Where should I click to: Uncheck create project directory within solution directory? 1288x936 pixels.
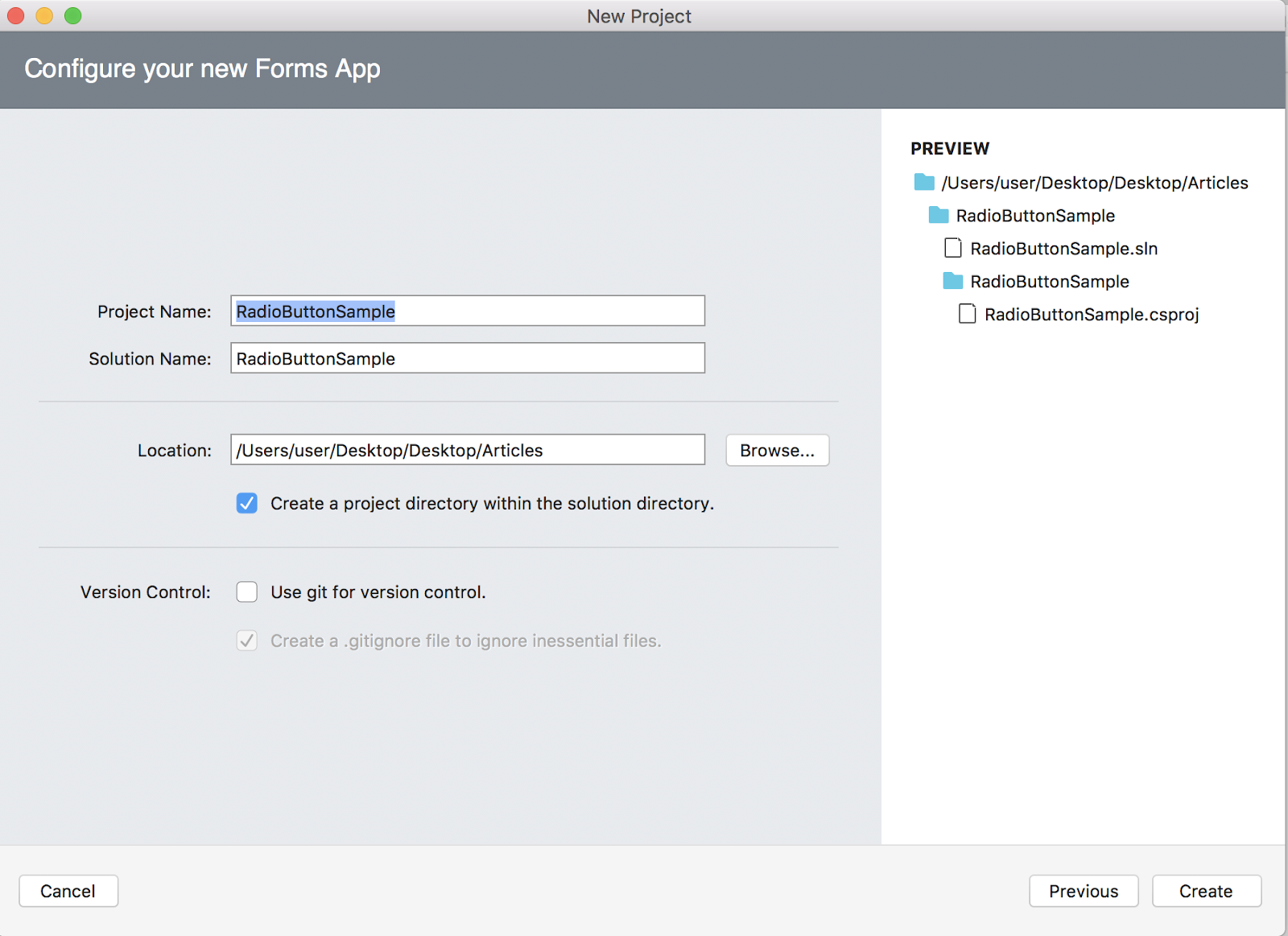click(246, 503)
